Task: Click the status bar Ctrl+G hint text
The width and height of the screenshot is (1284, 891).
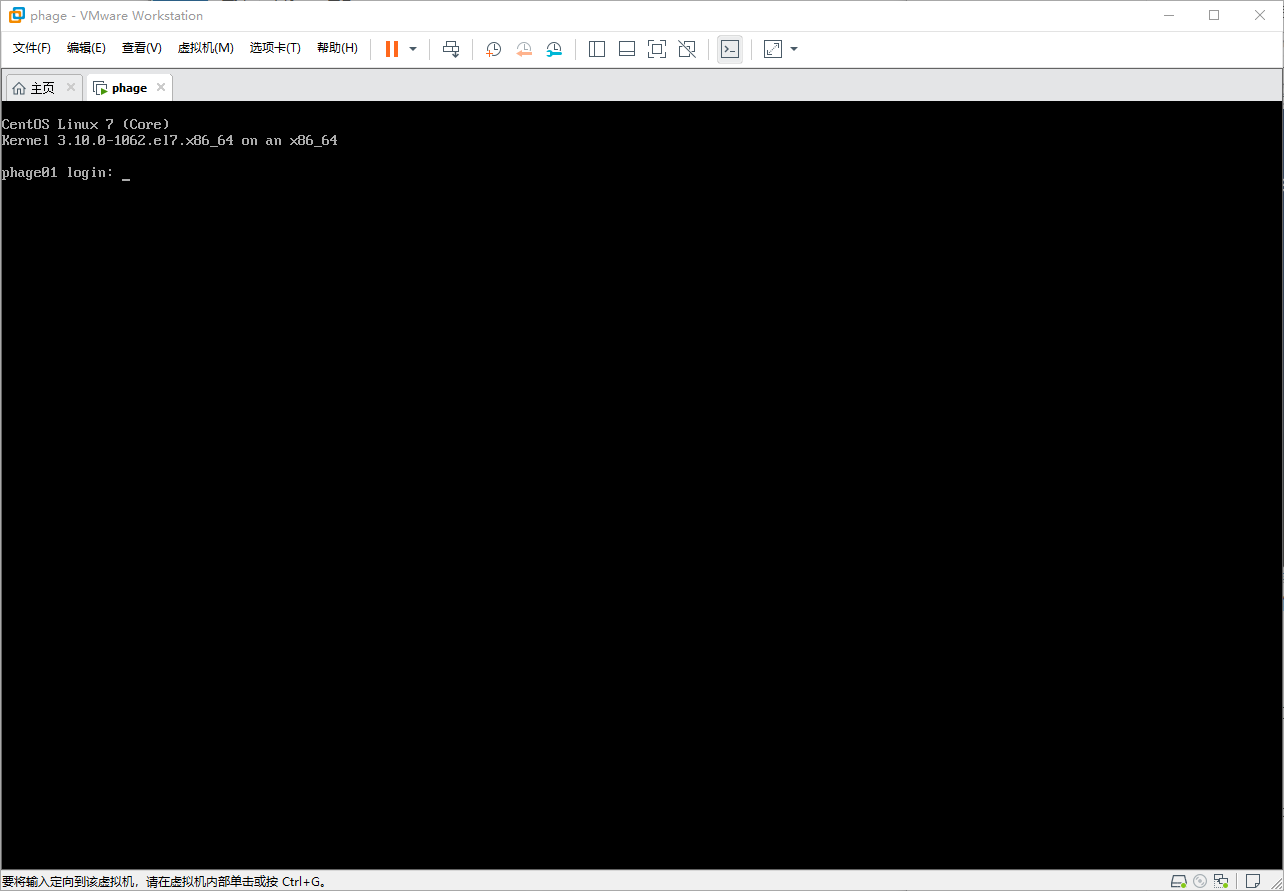Action: (164, 882)
